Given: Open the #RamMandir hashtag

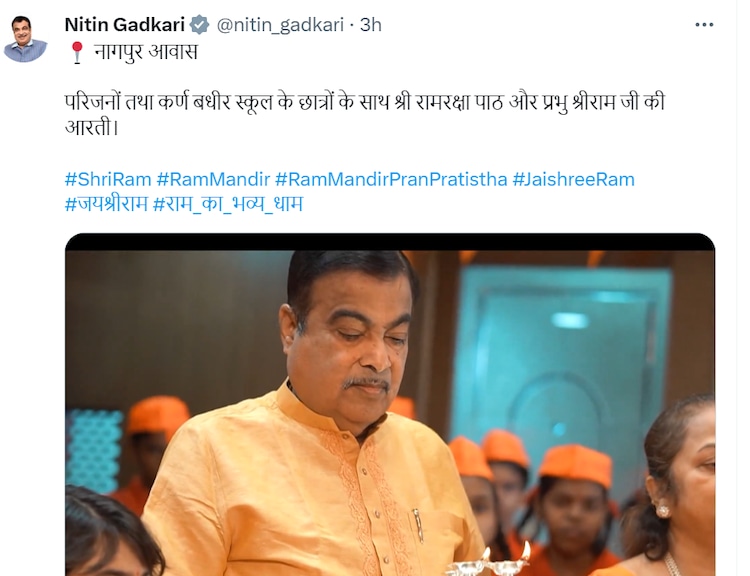Looking at the screenshot, I should pyautogui.click(x=213, y=179).
